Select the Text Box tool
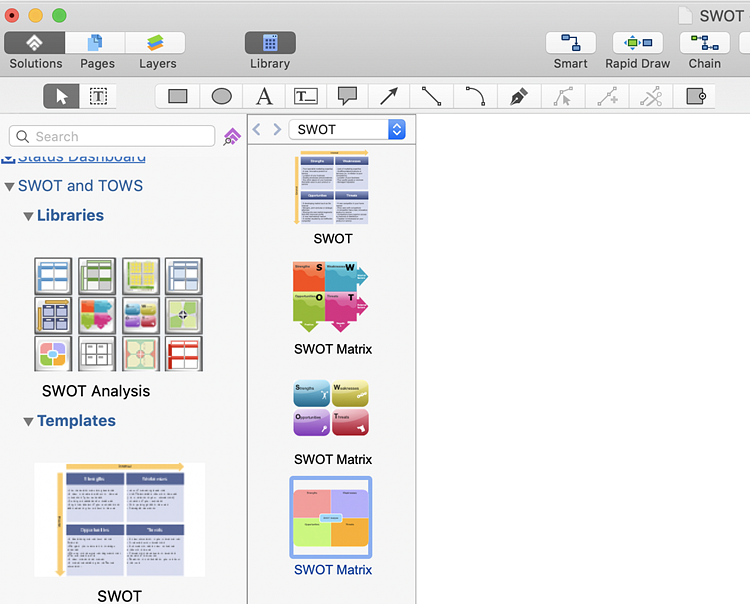 [x=306, y=96]
